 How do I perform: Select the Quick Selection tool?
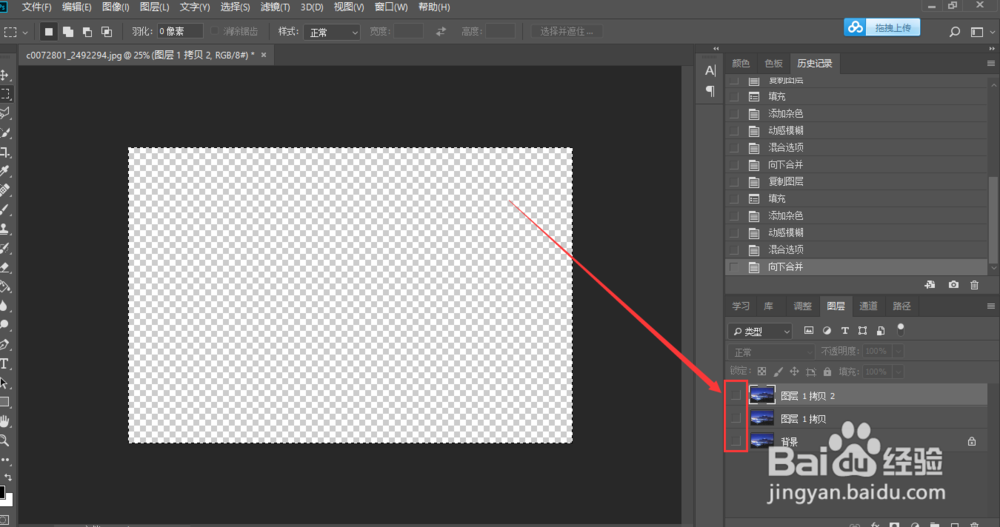pos(4,133)
